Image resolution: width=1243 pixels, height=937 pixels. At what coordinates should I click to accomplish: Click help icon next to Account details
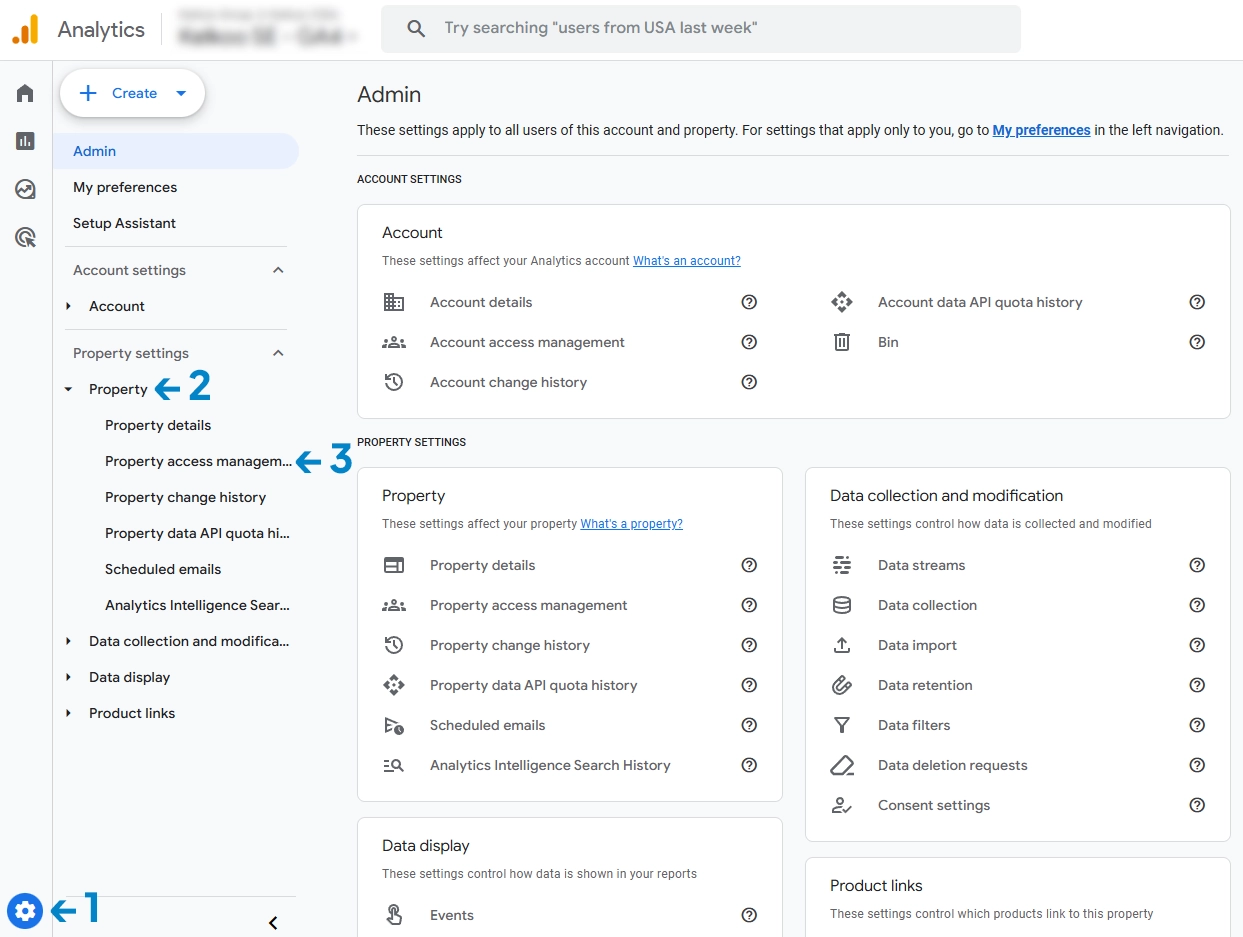click(x=749, y=302)
